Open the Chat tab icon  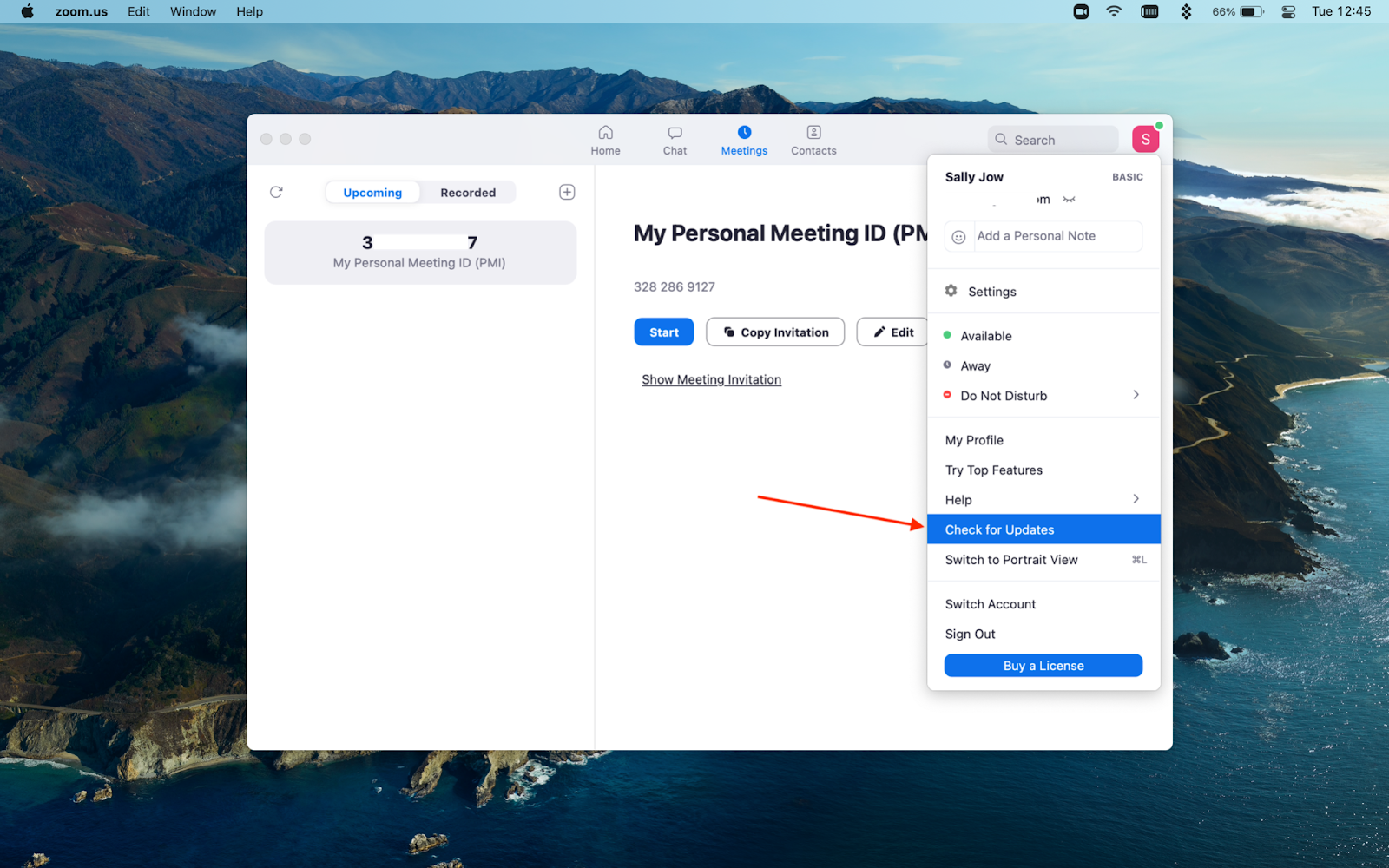[675, 133]
